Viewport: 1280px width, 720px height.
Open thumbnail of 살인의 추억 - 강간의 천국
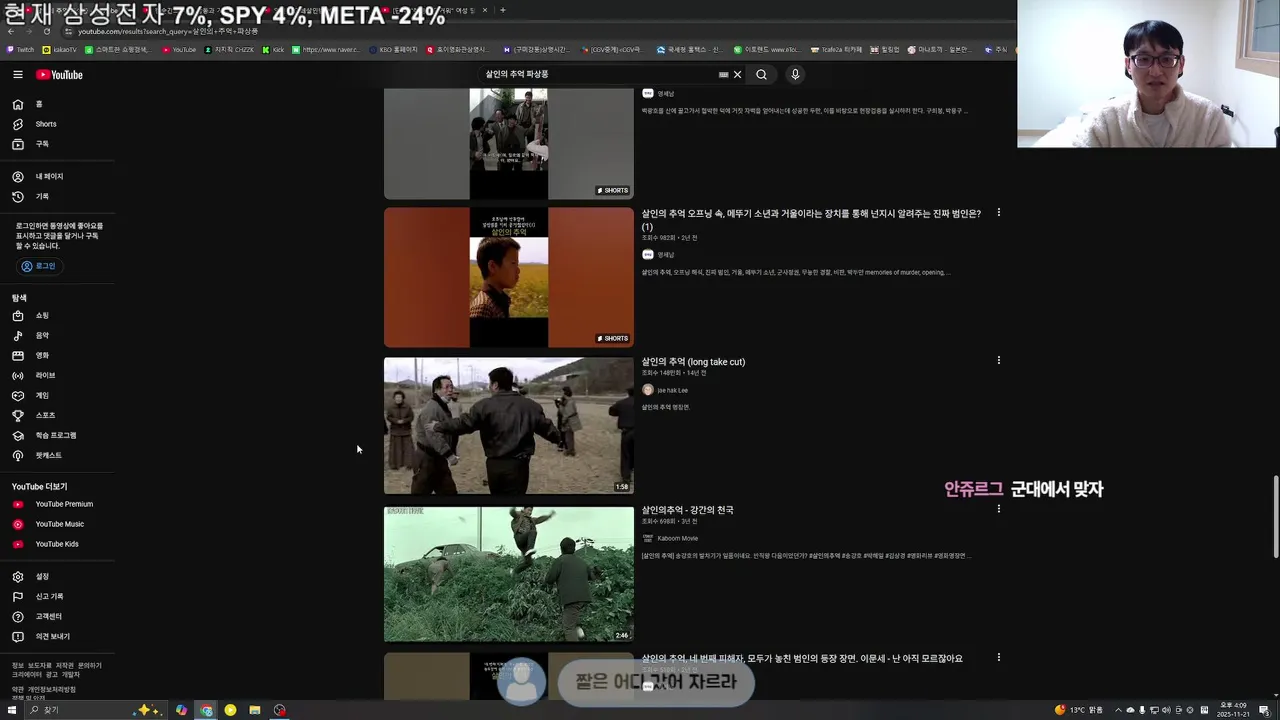(509, 574)
